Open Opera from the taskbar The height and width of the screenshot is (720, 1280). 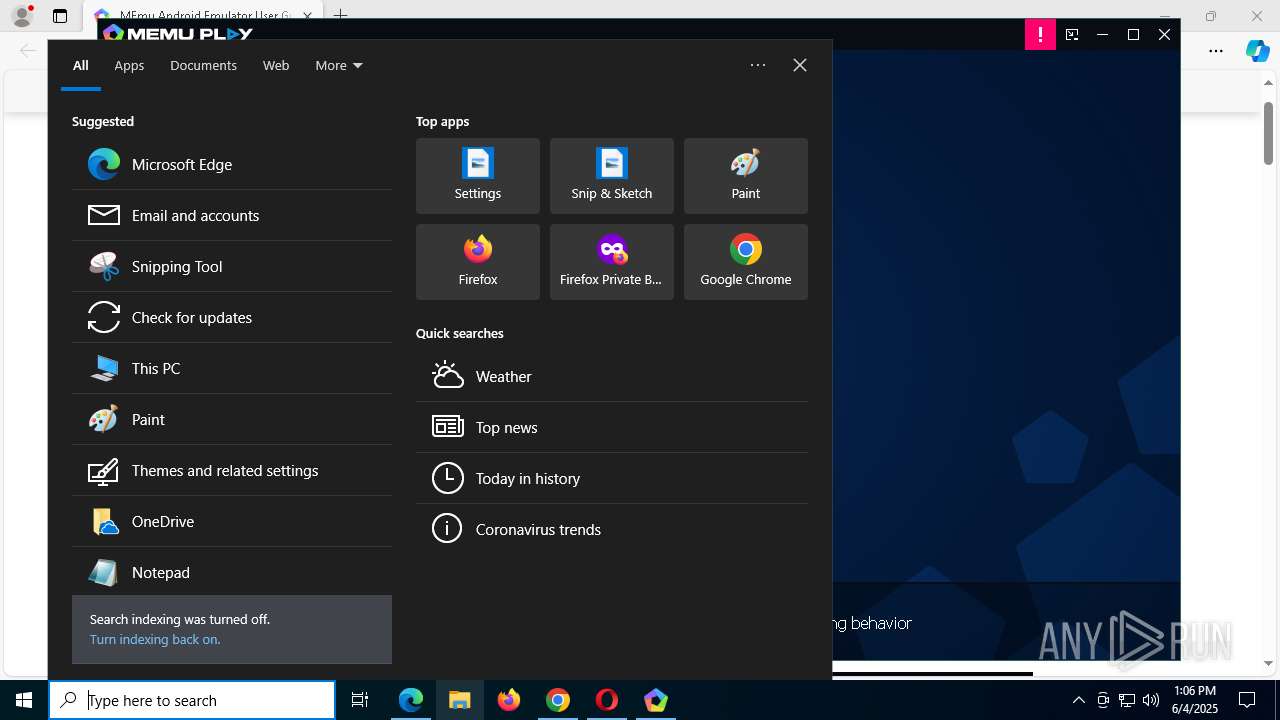point(607,700)
